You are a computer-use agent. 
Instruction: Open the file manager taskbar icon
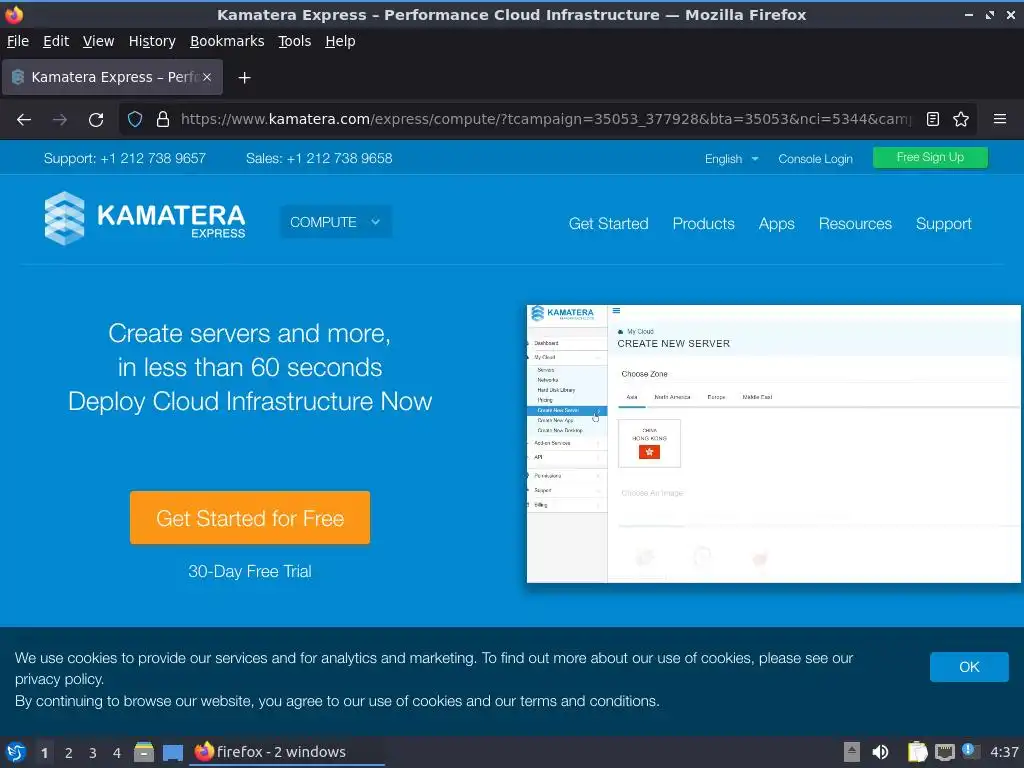coord(144,752)
